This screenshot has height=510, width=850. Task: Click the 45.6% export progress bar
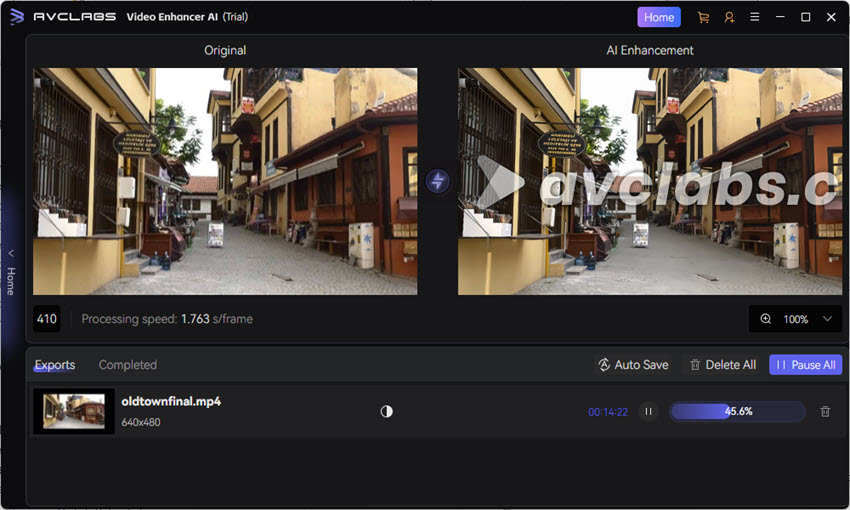[x=737, y=411]
